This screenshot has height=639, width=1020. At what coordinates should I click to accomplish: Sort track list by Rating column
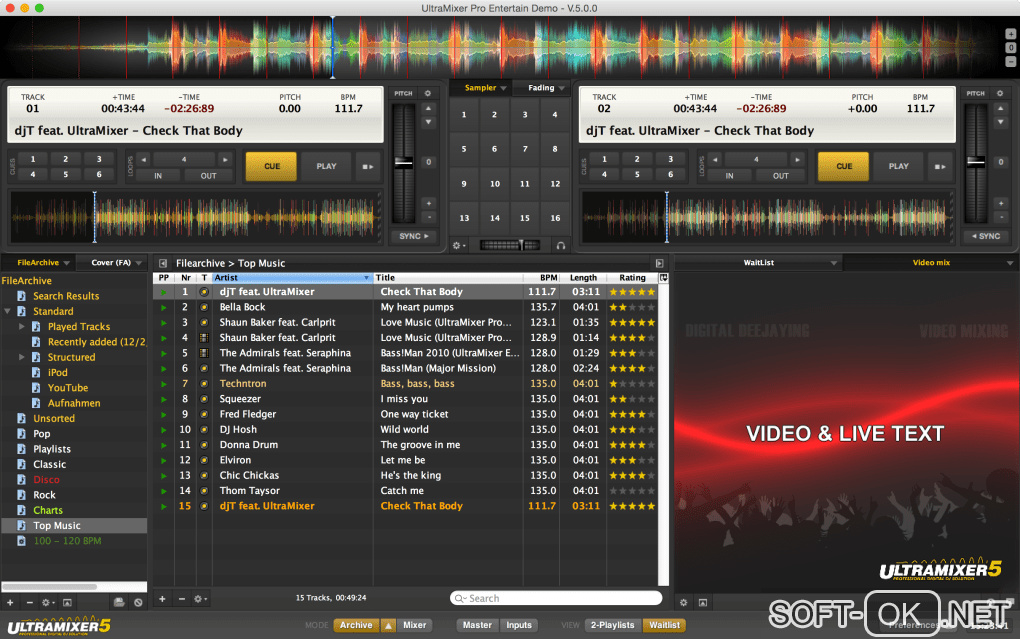[x=632, y=278]
